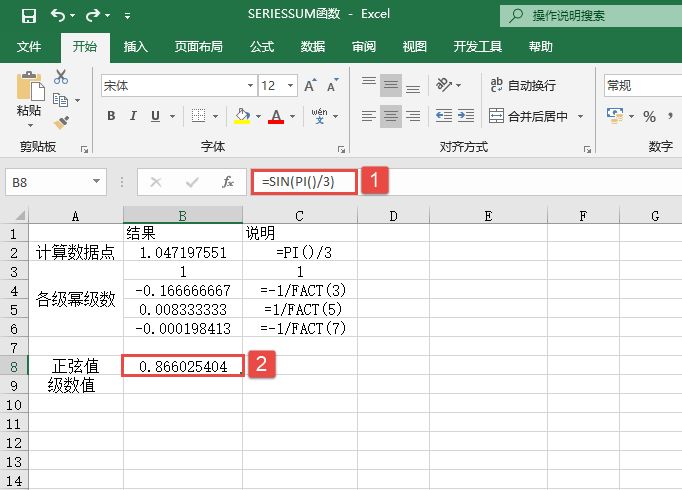Open the Redo history dropdown arrow

coord(107,16)
